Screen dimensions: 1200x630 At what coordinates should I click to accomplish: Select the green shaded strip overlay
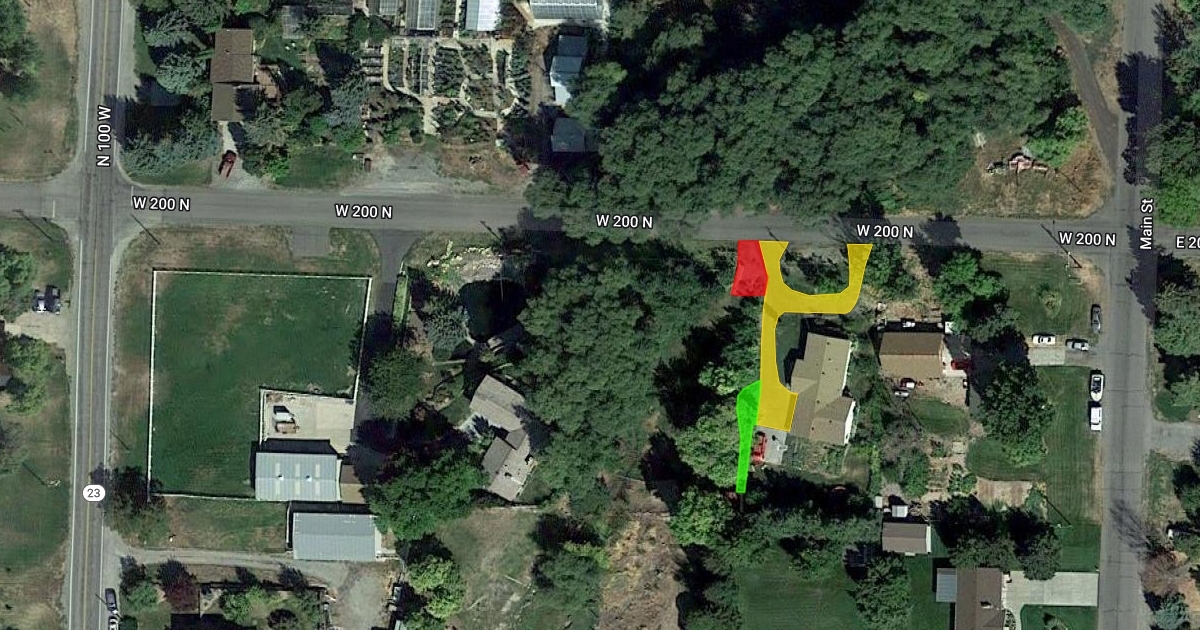pyautogui.click(x=746, y=435)
